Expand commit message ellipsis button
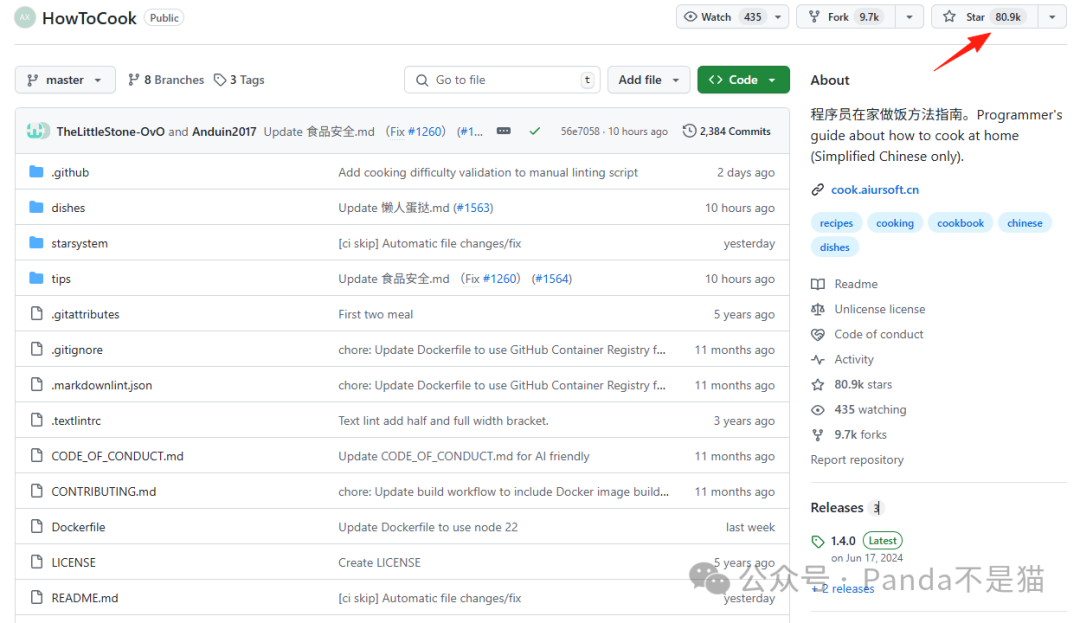The width and height of the screenshot is (1080, 623). tap(504, 131)
